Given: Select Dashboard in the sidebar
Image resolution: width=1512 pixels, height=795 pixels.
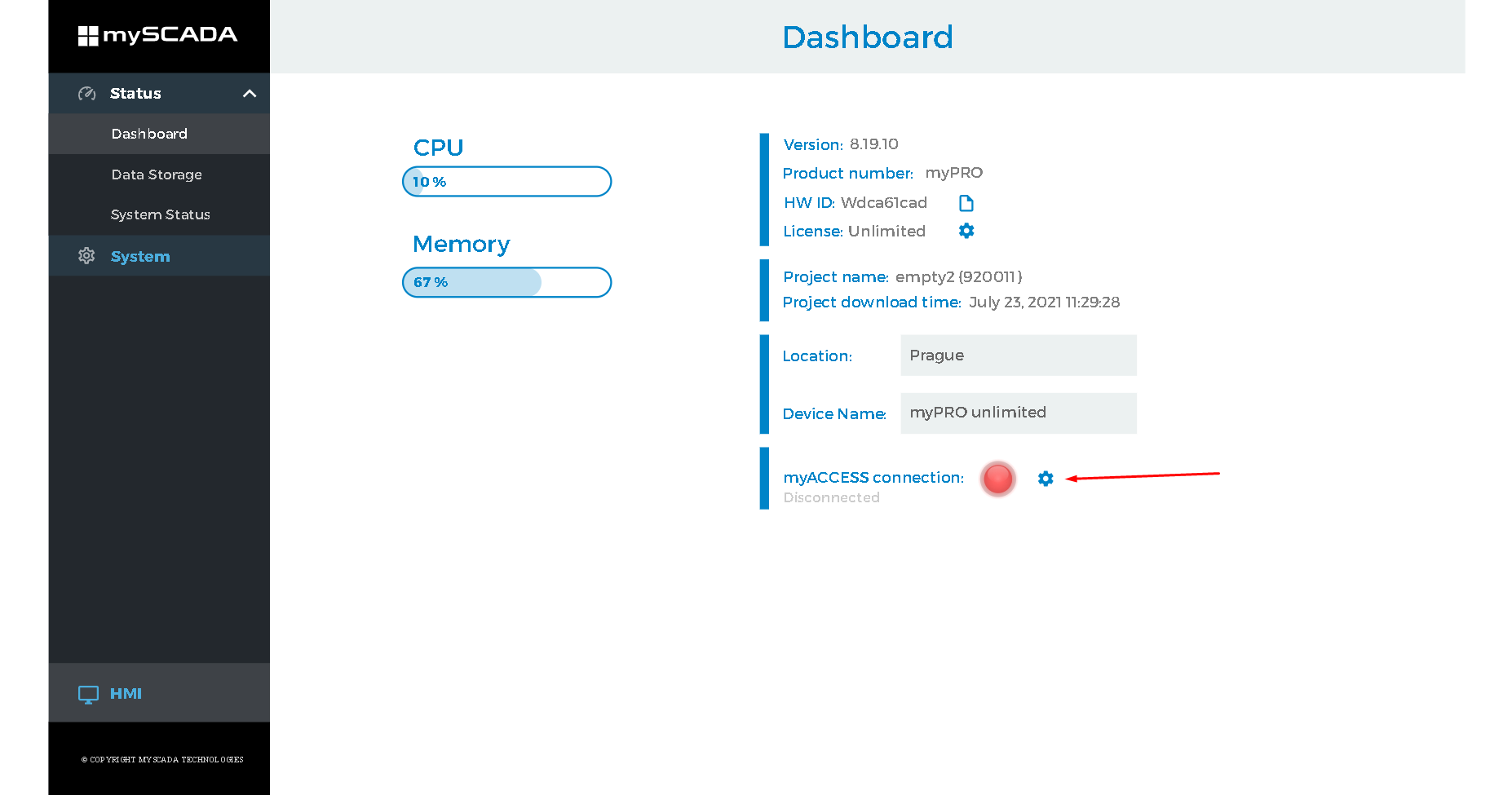Looking at the screenshot, I should click(x=159, y=134).
